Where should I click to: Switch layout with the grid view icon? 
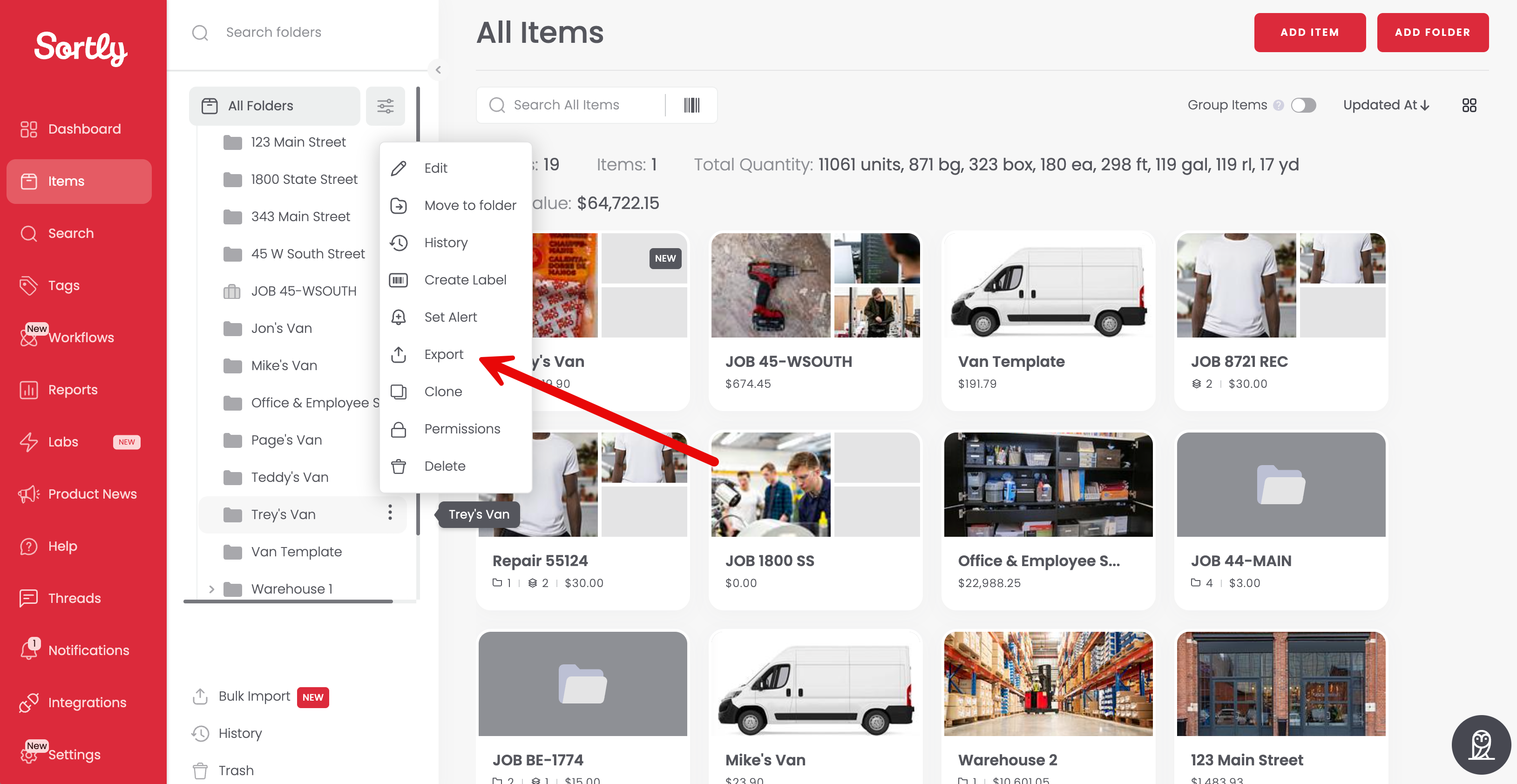1469,105
